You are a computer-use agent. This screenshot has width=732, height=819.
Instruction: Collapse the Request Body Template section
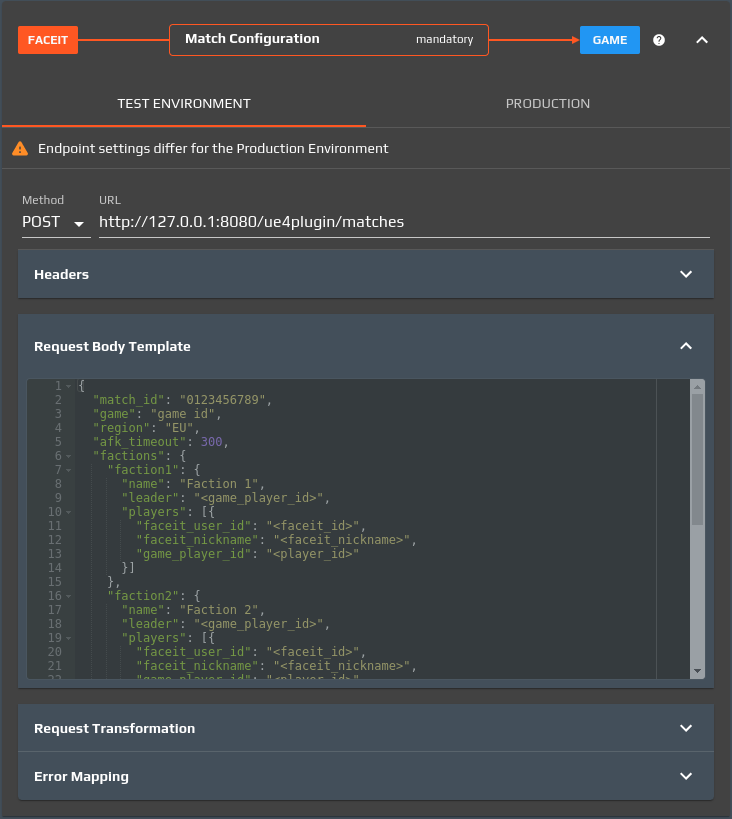(686, 346)
